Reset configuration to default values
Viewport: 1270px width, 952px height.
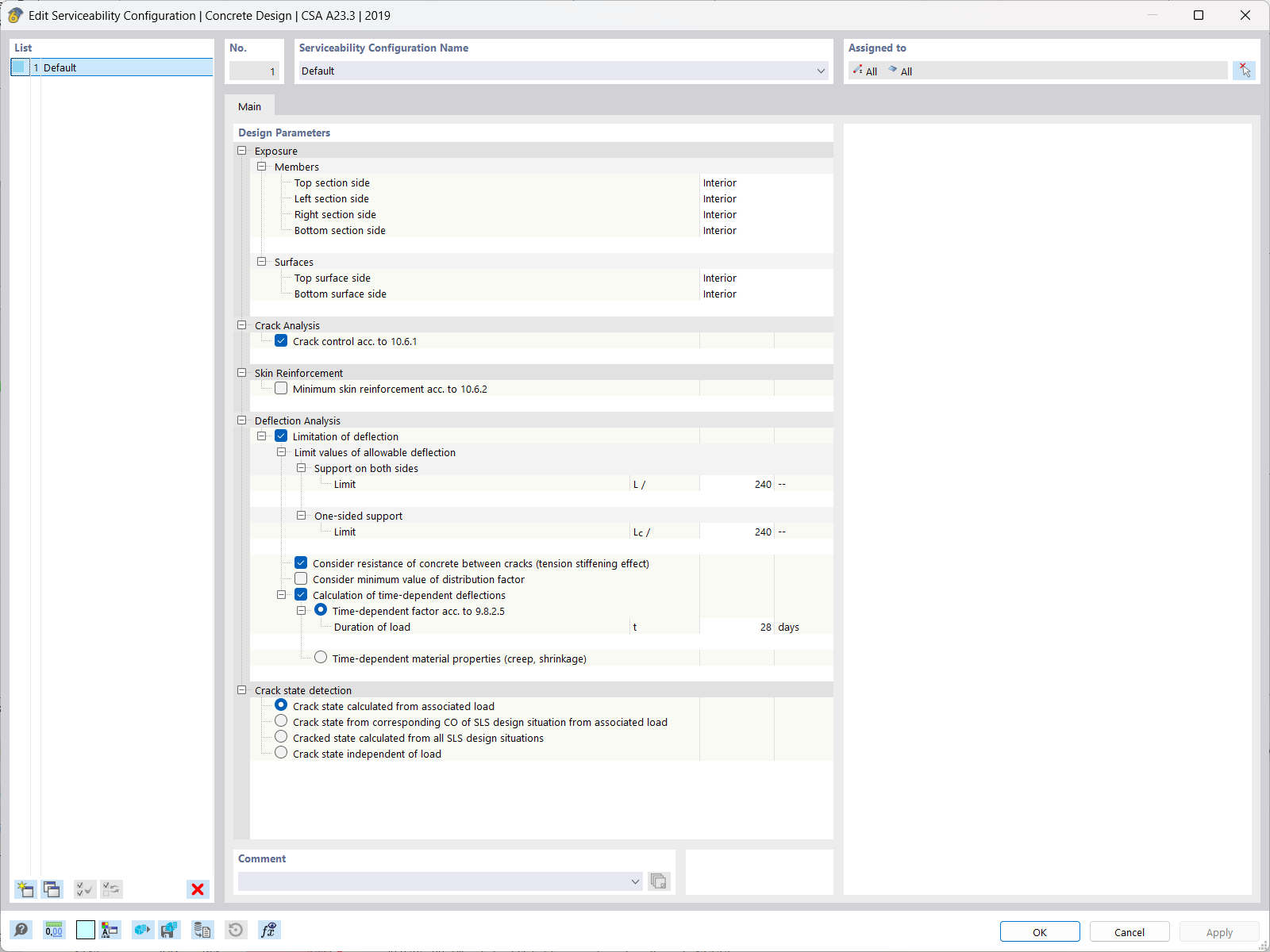[236, 929]
